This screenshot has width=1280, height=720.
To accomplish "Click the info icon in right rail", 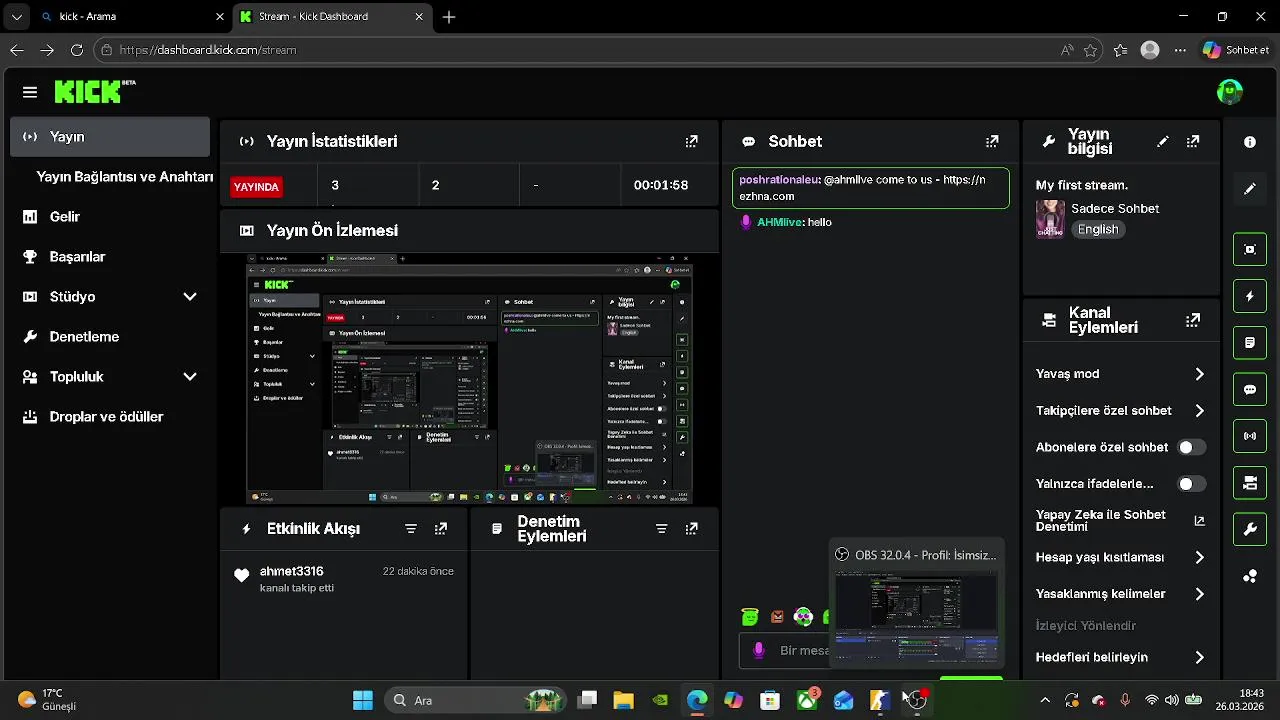I will [1250, 143].
